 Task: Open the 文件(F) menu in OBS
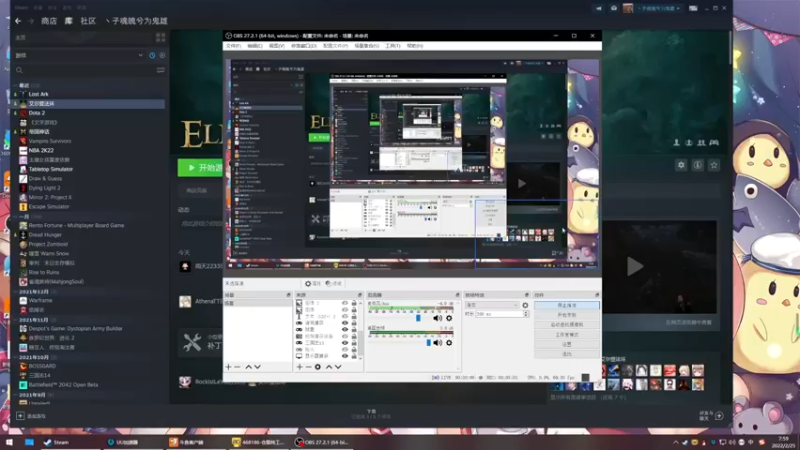[x=233, y=46]
